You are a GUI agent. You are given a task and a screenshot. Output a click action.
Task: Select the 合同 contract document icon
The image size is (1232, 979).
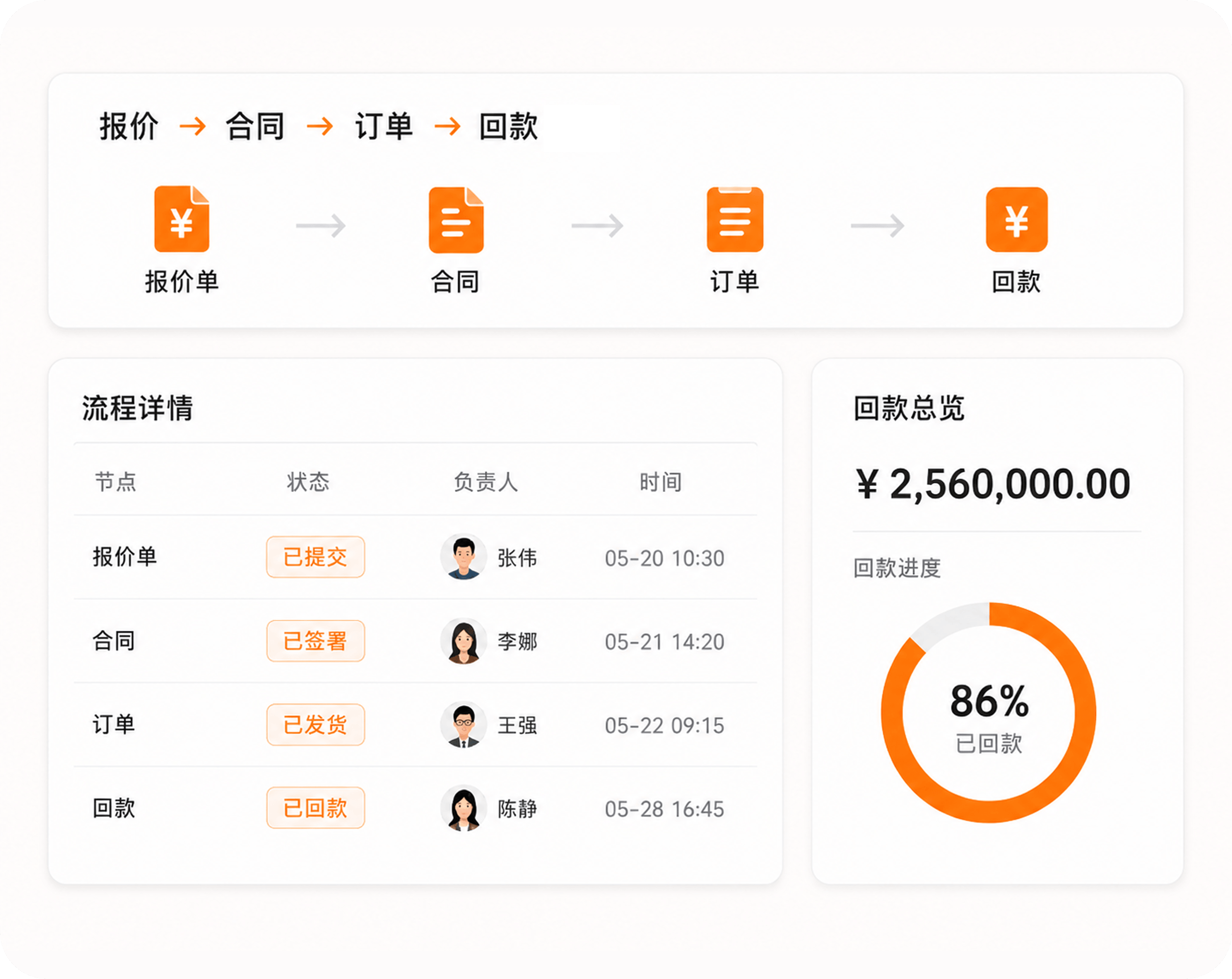click(x=456, y=220)
